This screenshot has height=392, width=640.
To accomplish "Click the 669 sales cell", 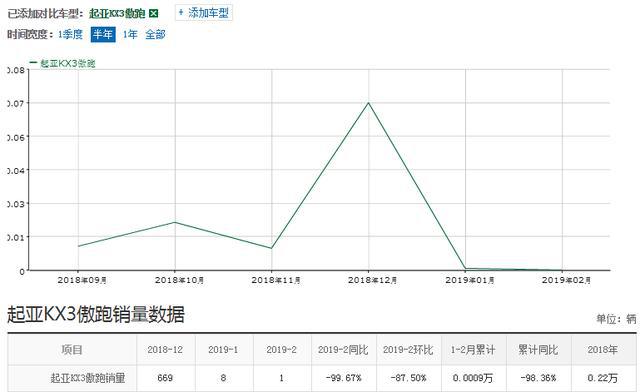I will pyautogui.click(x=165, y=378).
